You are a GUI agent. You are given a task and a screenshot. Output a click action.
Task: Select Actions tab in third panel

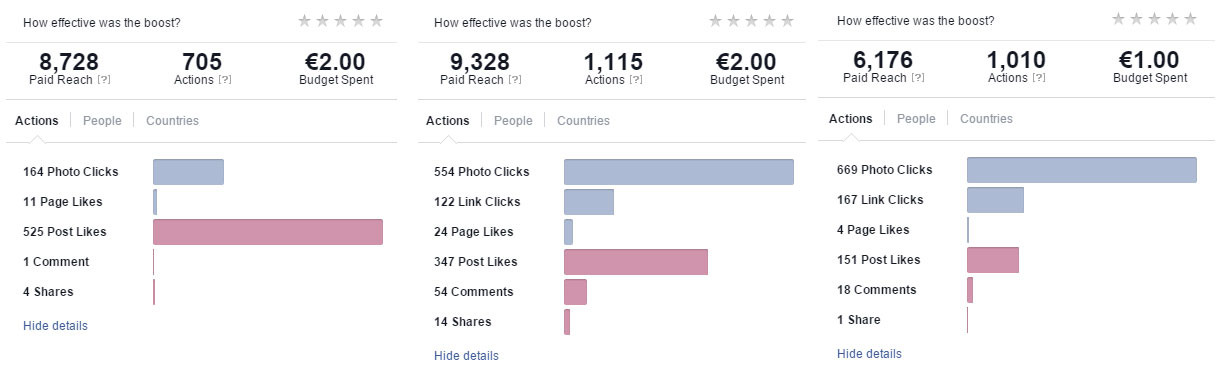coord(851,119)
